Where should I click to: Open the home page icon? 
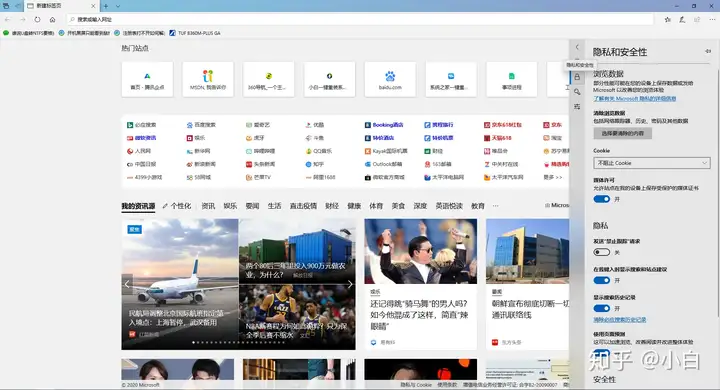(x=52, y=19)
